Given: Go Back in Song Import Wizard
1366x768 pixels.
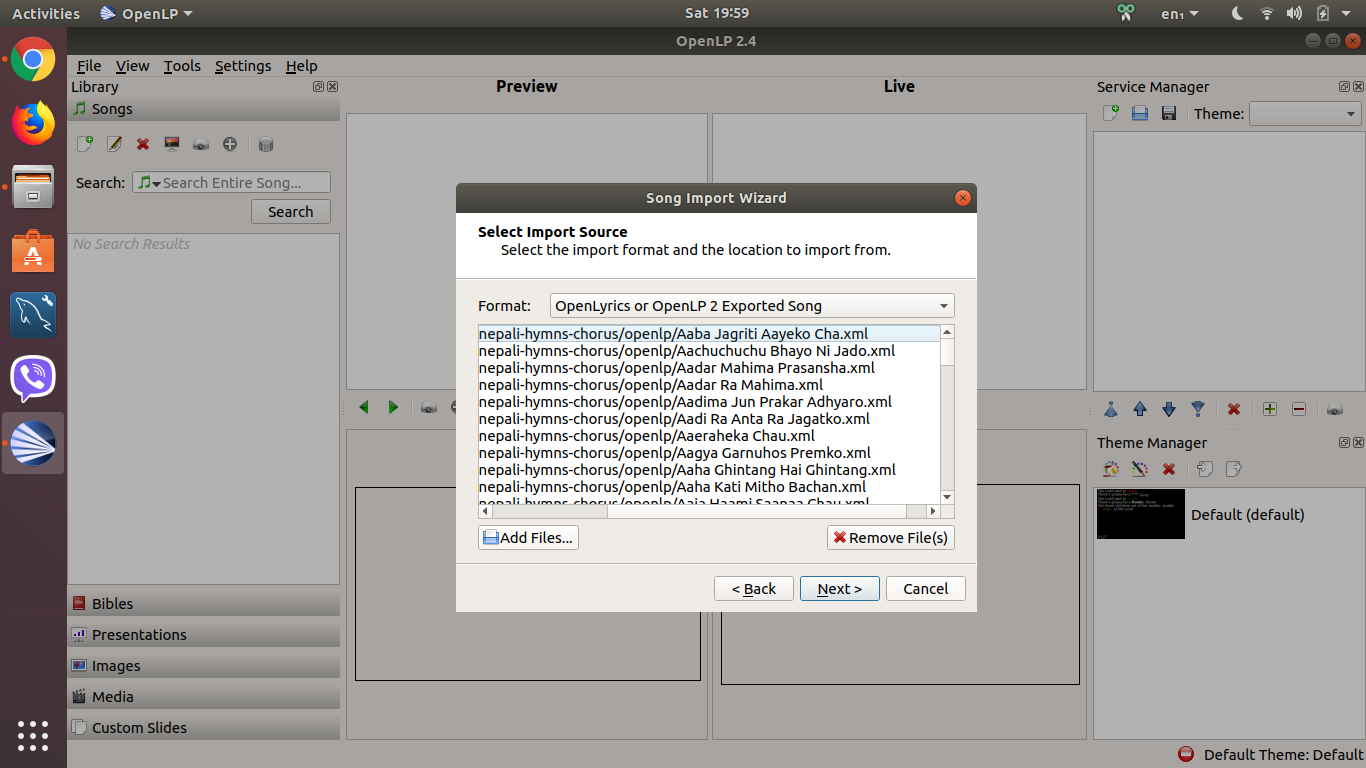Looking at the screenshot, I should coord(754,589).
